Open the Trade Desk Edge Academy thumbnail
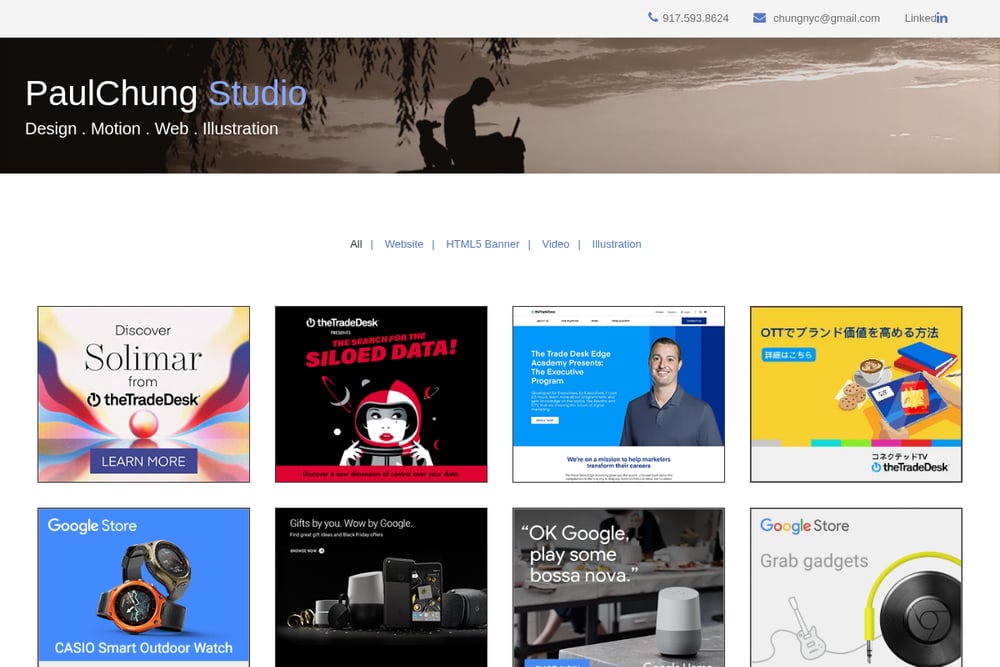 619,394
